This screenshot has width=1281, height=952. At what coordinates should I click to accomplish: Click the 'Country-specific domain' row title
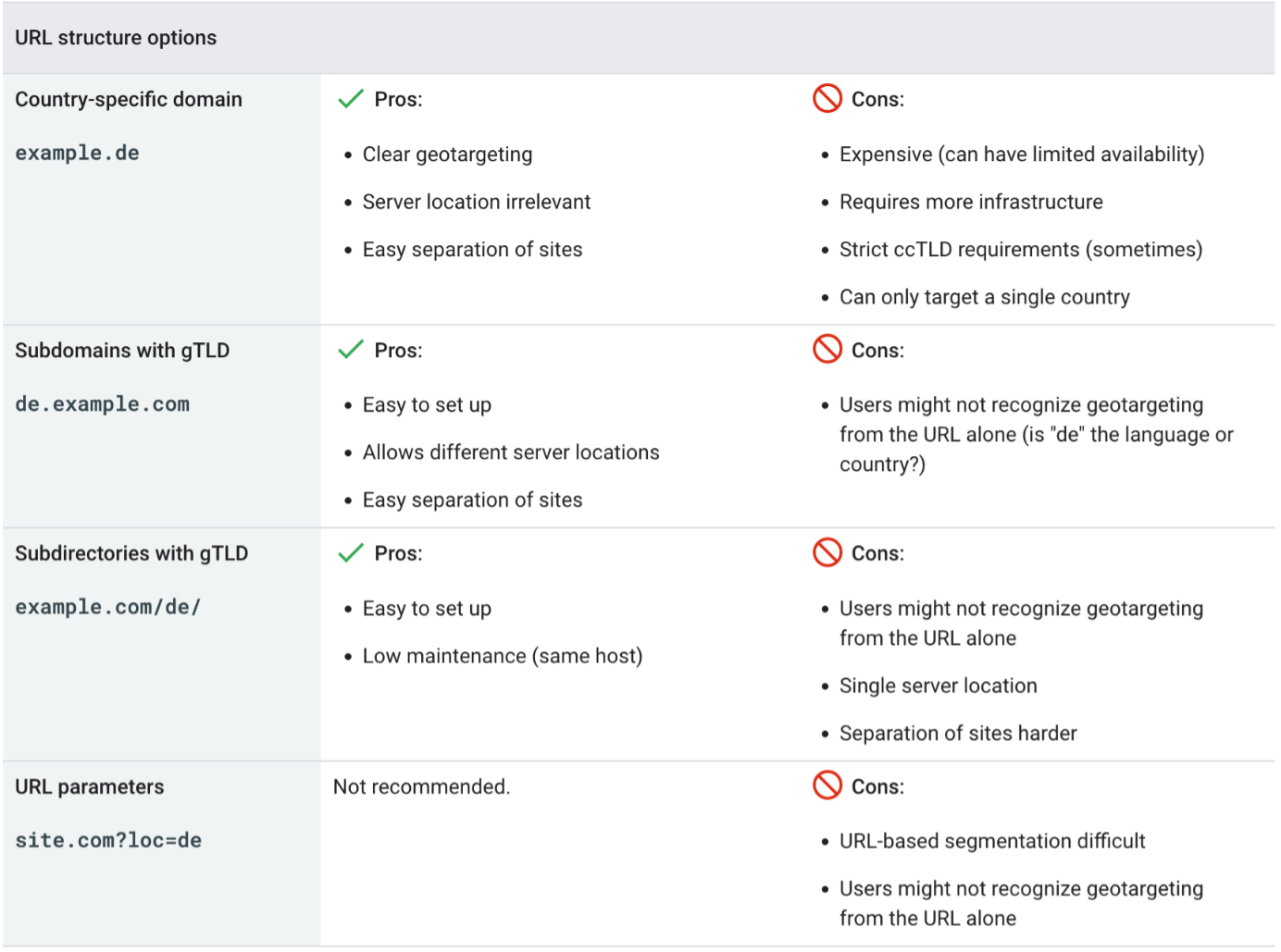coord(129,100)
